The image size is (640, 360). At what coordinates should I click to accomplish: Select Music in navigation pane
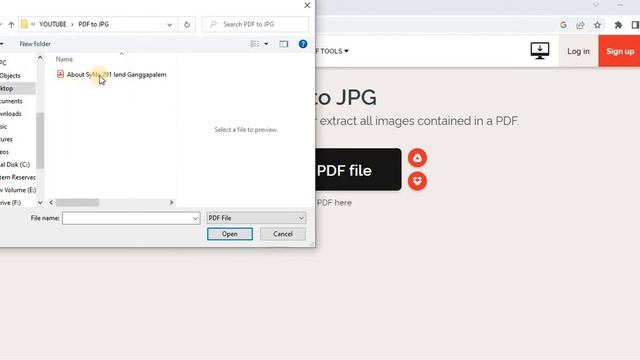coord(4,127)
